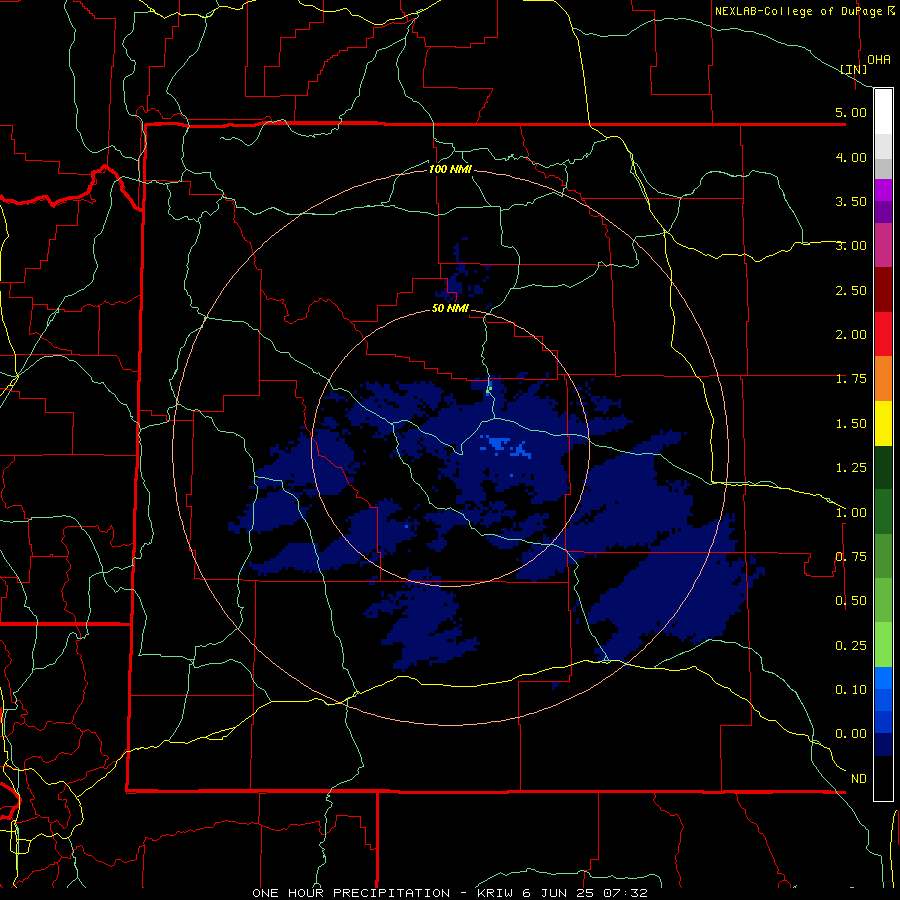Click the [IN] units label
Screen dimensions: 900x900
(854, 69)
